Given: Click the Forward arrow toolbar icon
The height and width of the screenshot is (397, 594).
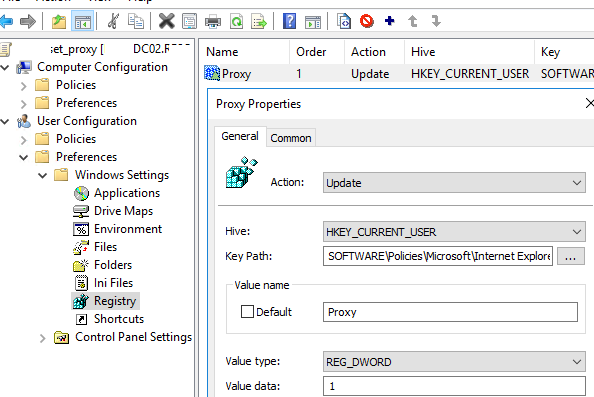Looking at the screenshot, I should tap(28, 21).
